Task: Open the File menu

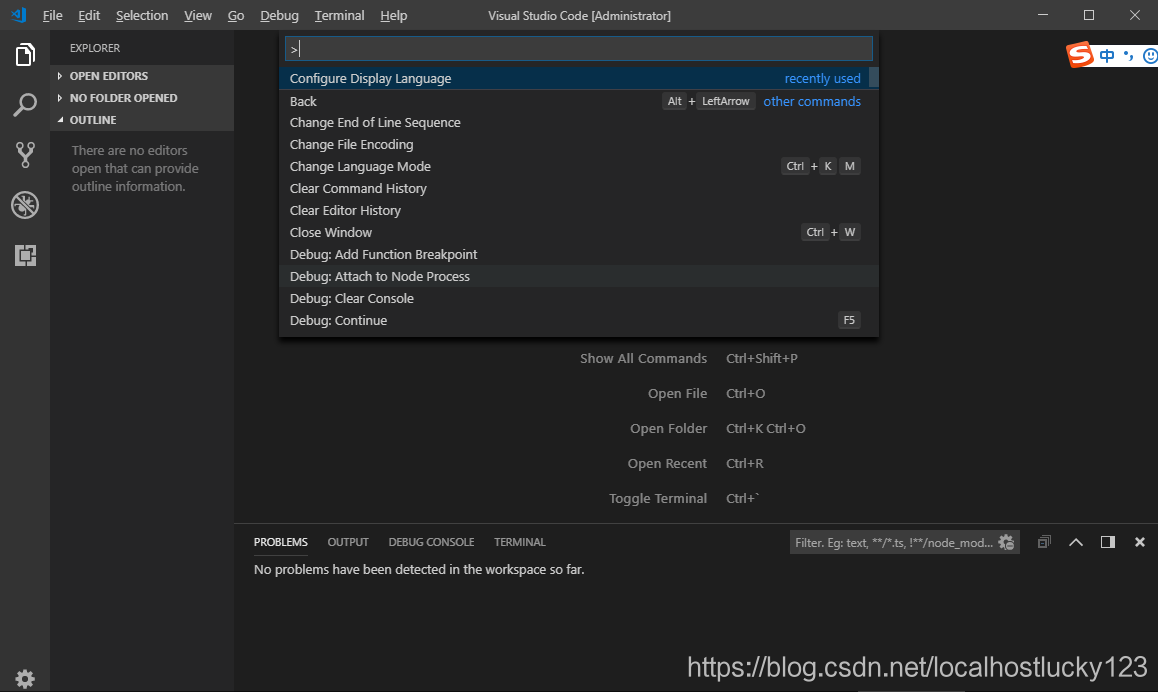Action: click(x=52, y=16)
